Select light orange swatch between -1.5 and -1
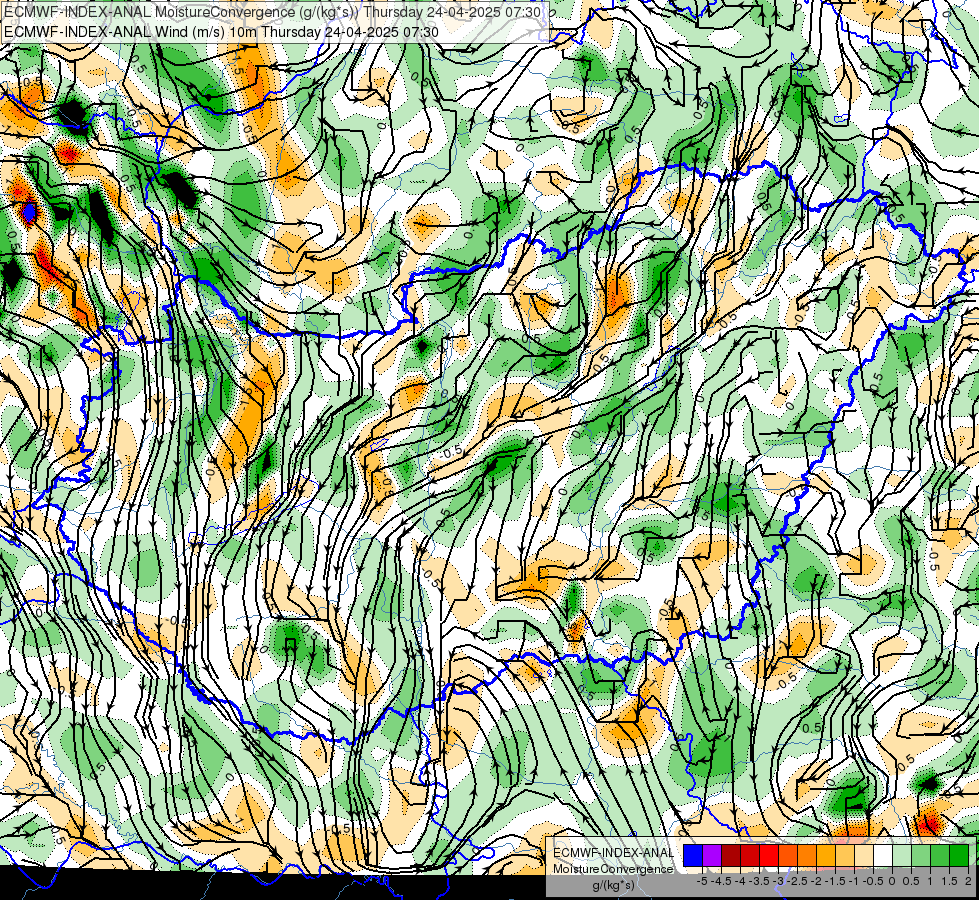979x900 pixels. [845, 856]
